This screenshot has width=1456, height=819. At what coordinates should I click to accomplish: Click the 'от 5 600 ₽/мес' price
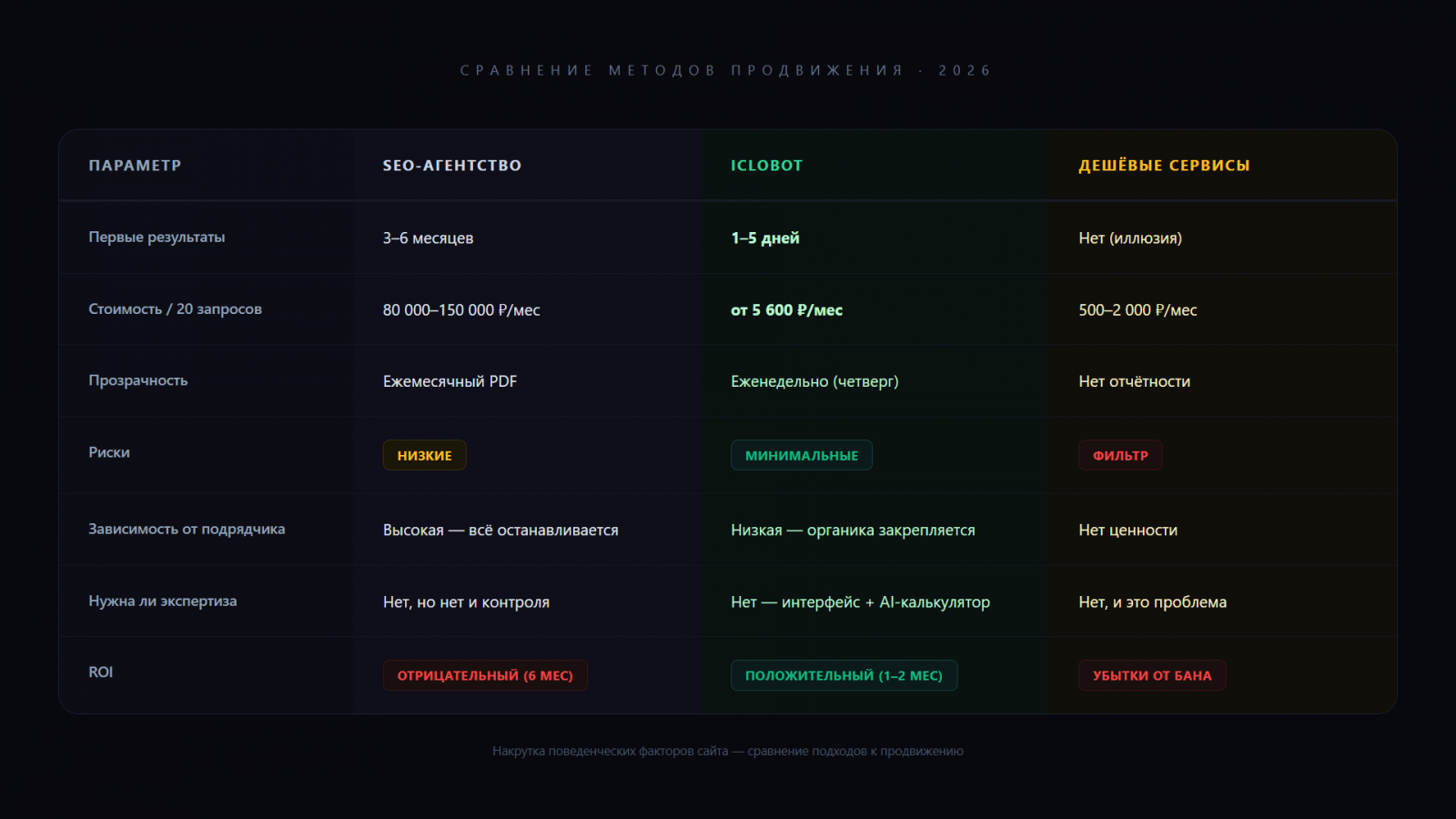point(786,310)
